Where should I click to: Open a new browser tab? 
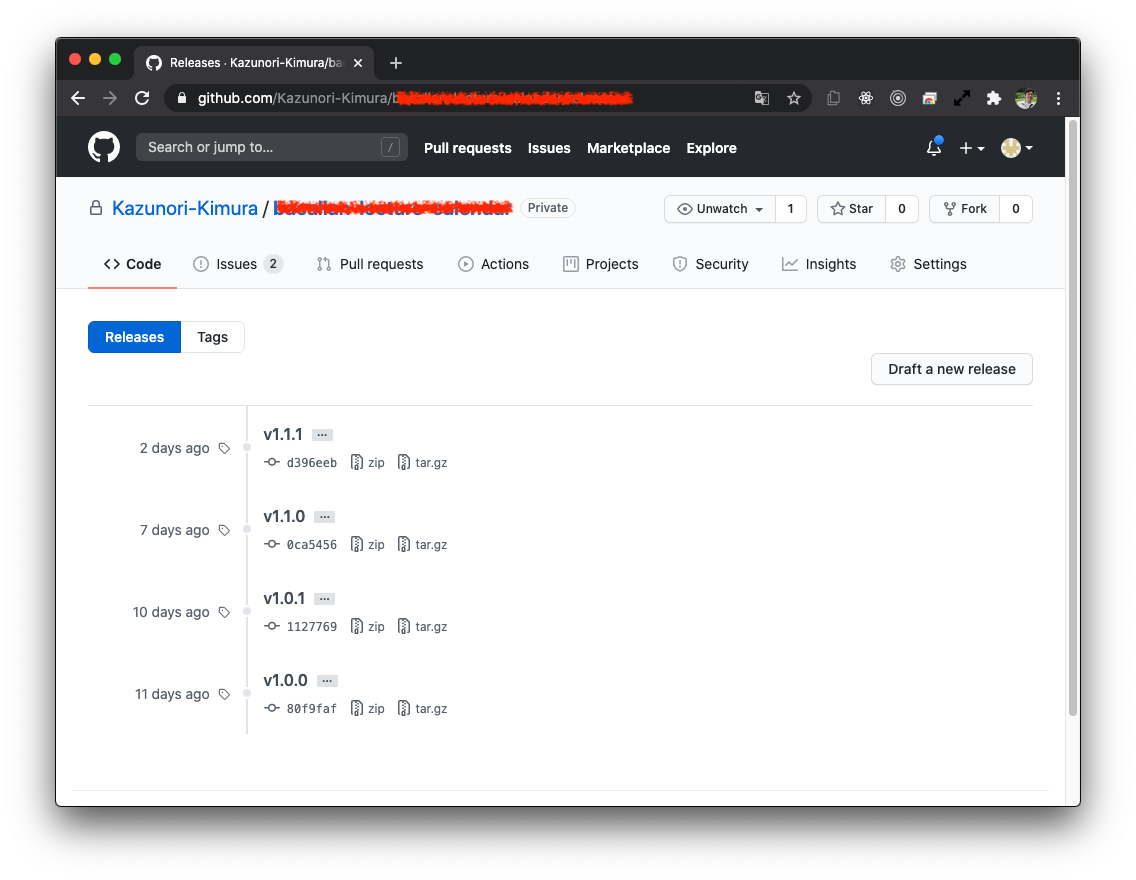(396, 63)
